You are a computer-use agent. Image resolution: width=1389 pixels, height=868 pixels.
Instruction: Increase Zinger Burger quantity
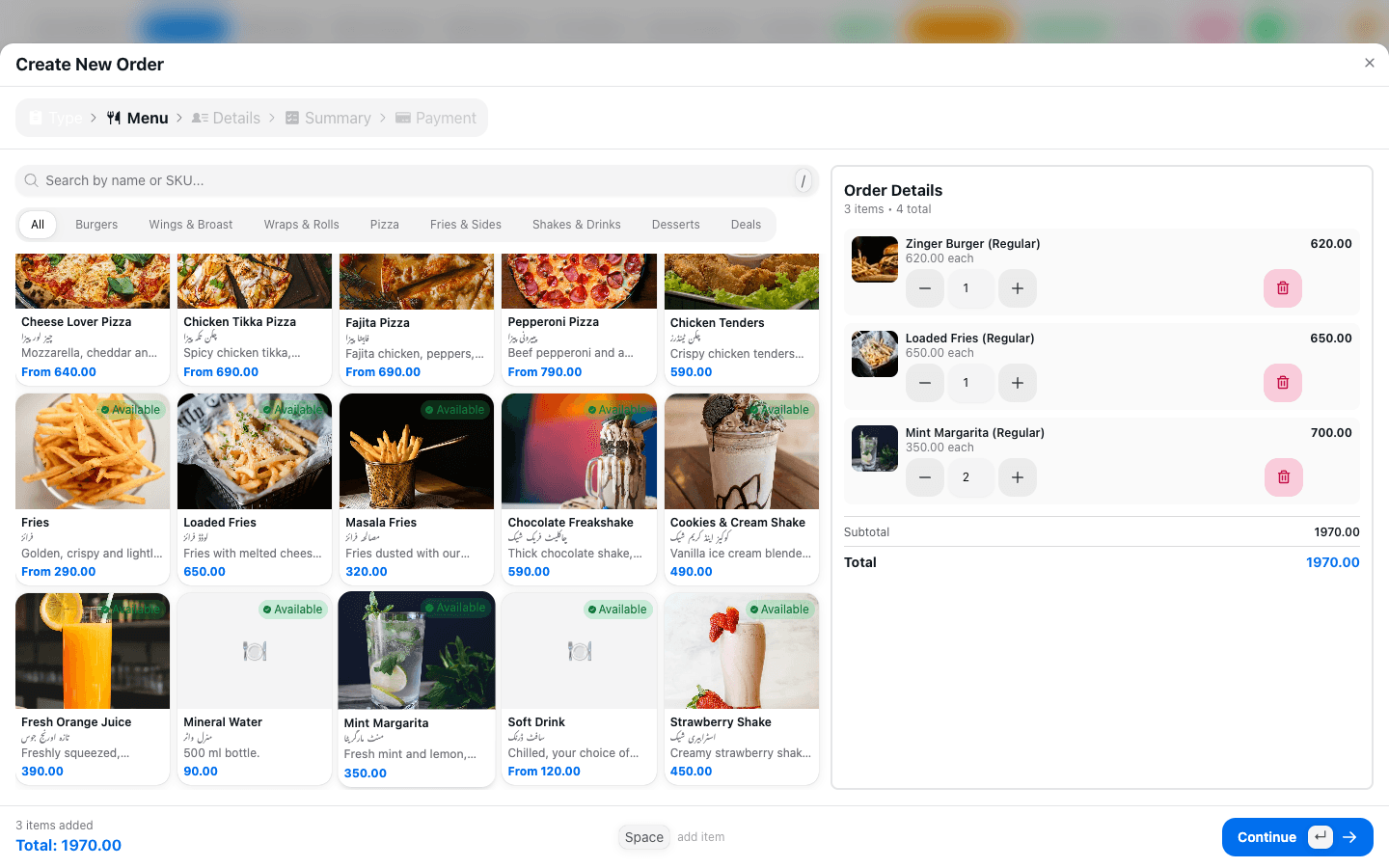tap(1017, 288)
